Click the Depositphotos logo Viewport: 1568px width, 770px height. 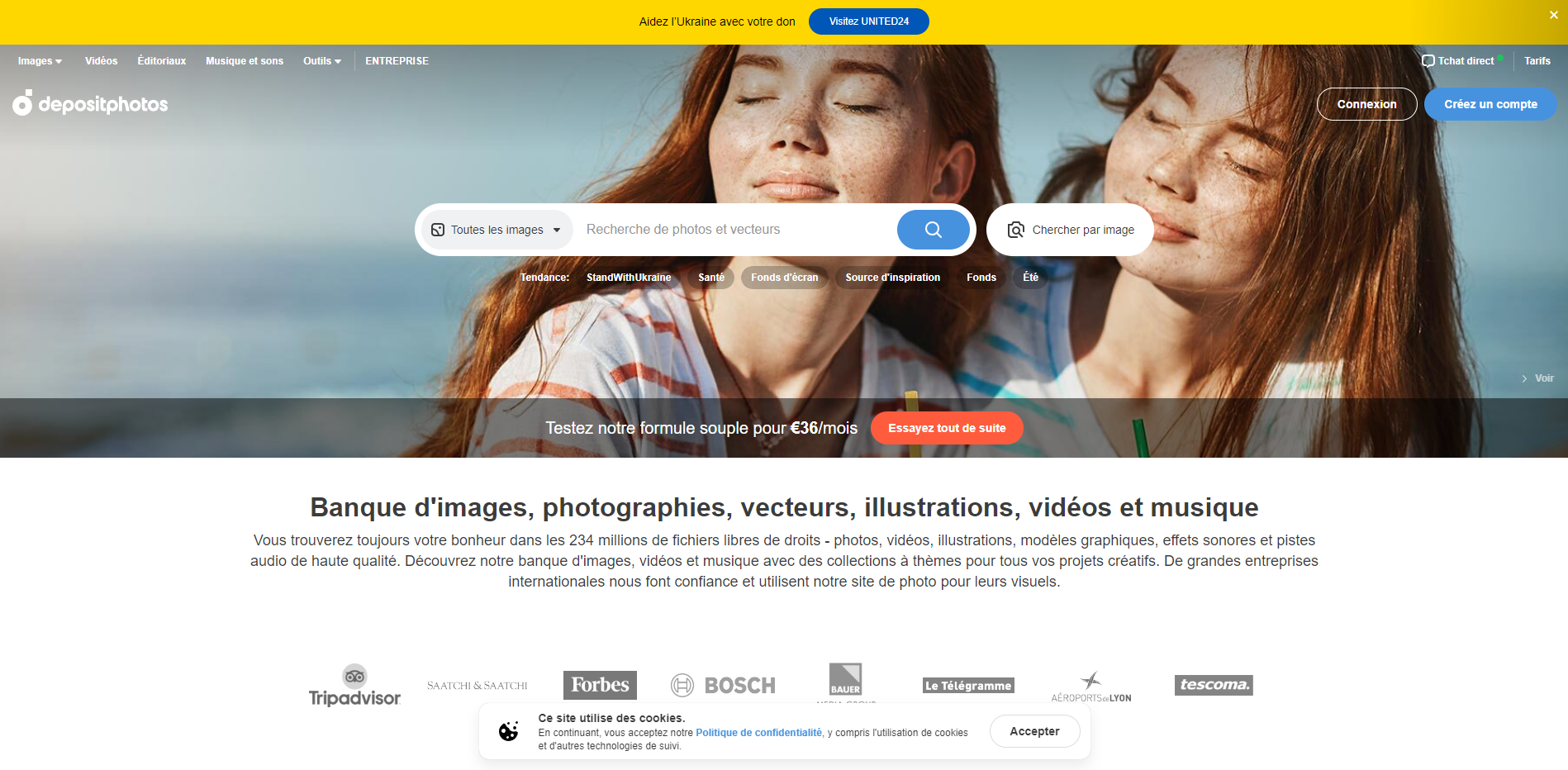pos(90,104)
